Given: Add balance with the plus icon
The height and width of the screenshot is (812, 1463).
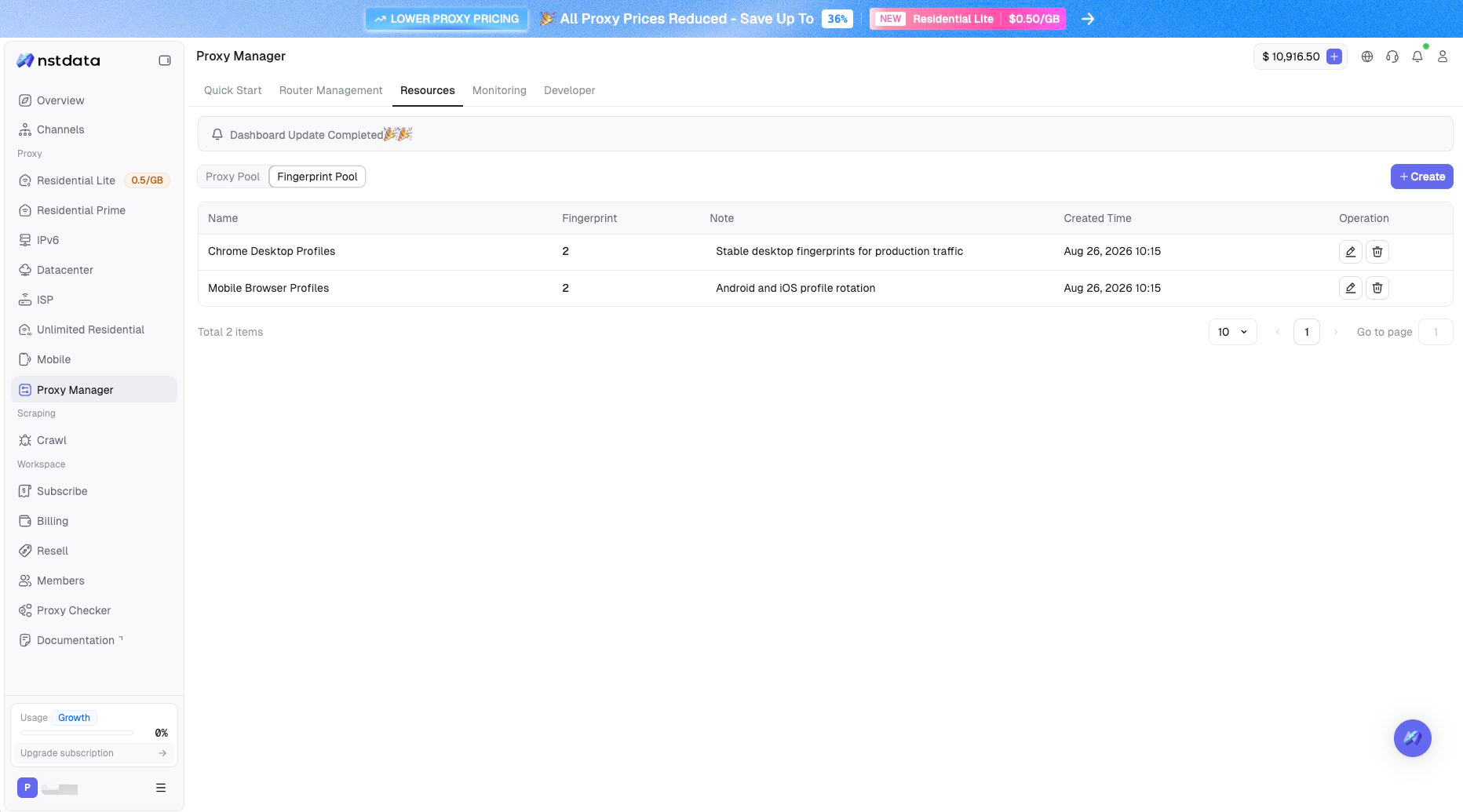Looking at the screenshot, I should [x=1334, y=56].
